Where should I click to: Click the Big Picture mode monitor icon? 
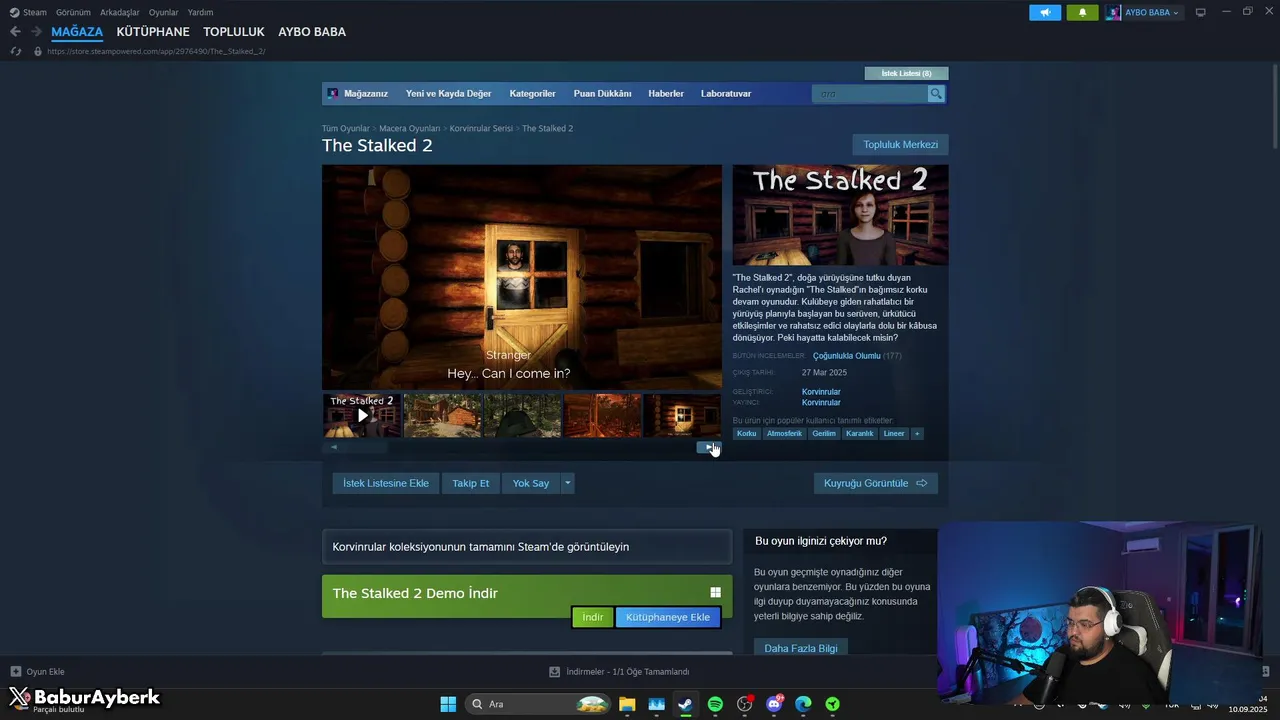pyautogui.click(x=1200, y=12)
